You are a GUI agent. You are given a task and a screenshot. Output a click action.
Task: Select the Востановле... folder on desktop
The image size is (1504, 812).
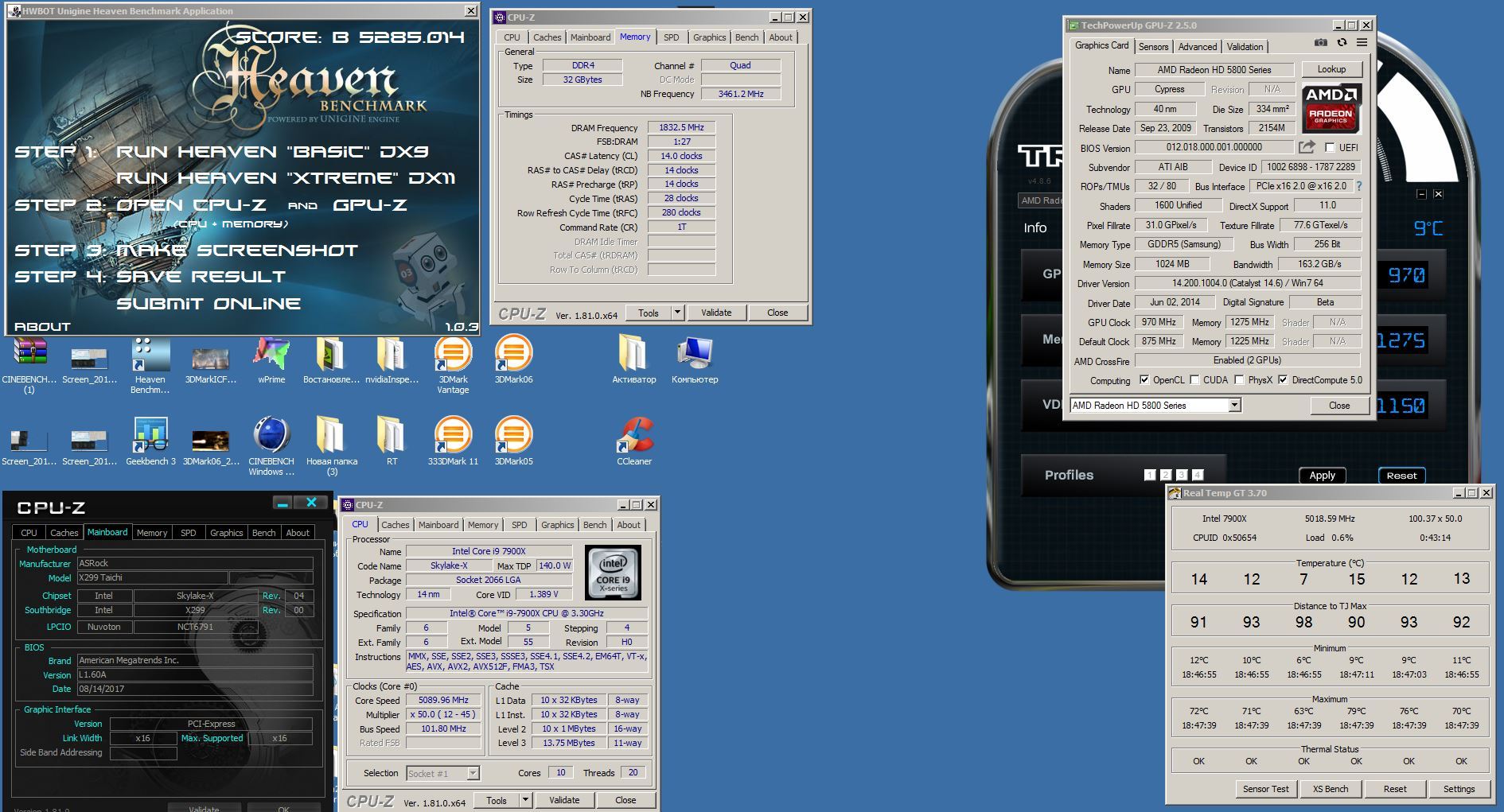pos(331,362)
